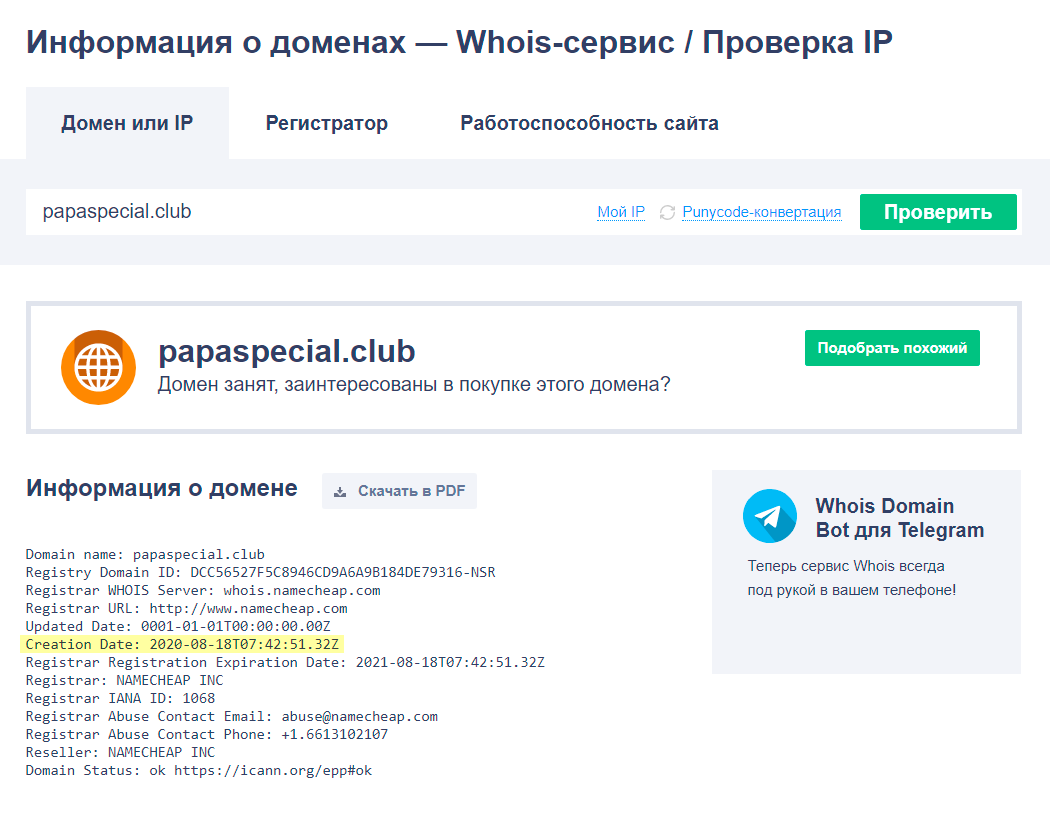This screenshot has width=1050, height=829.
Task: Click the Теперь сервис Whois всегда description
Action: coord(852,578)
